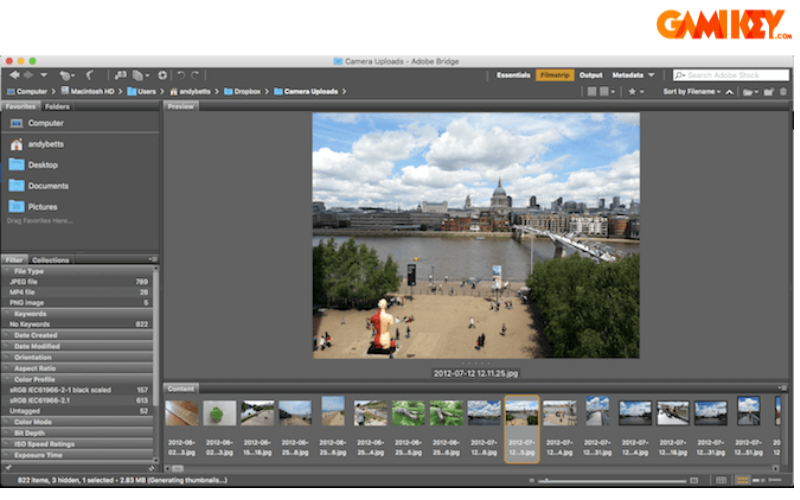The height and width of the screenshot is (500, 800).
Task: Click the Search Adobe Stock field
Action: pyautogui.click(x=731, y=75)
